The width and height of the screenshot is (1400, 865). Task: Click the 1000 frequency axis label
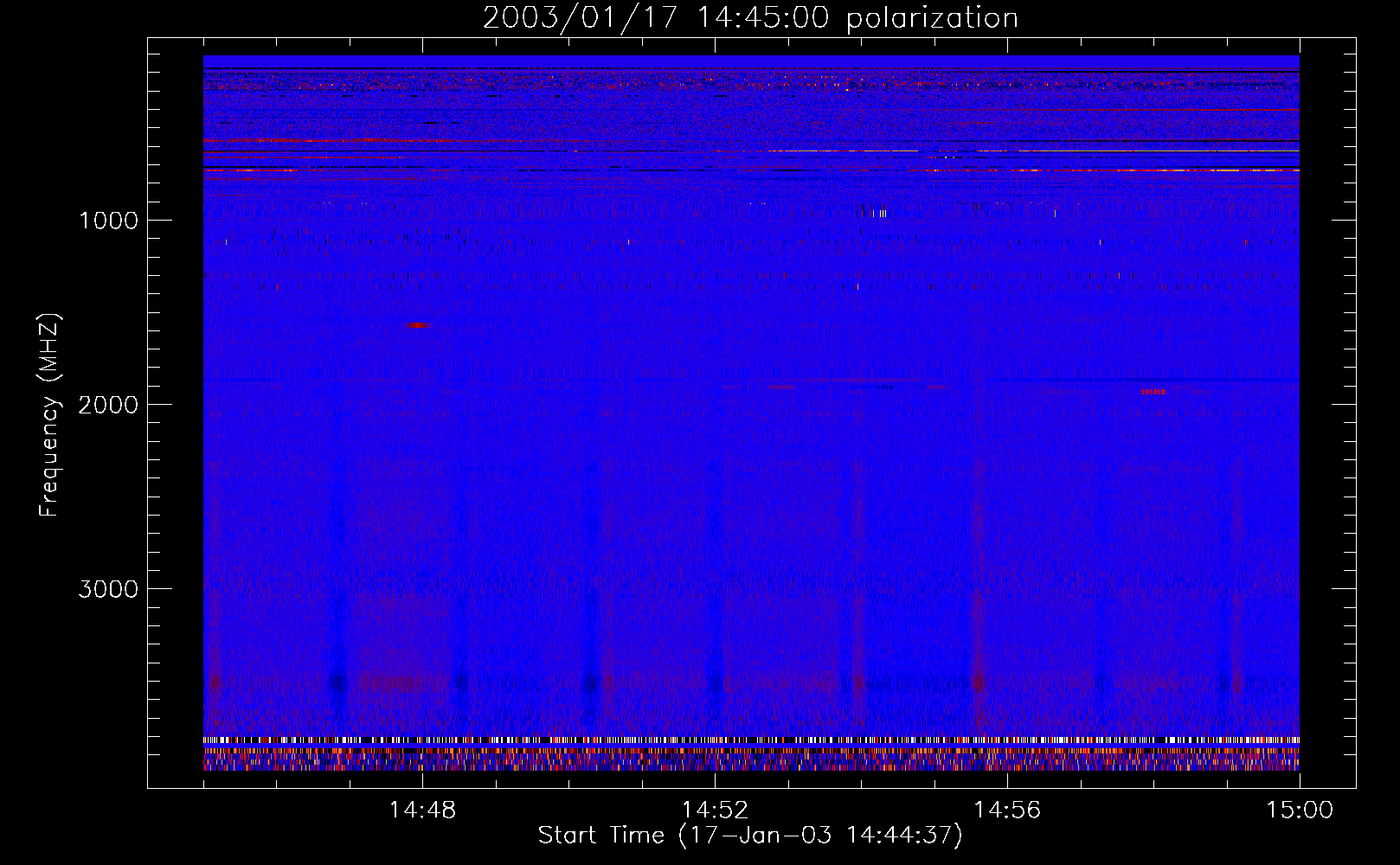tap(108, 221)
